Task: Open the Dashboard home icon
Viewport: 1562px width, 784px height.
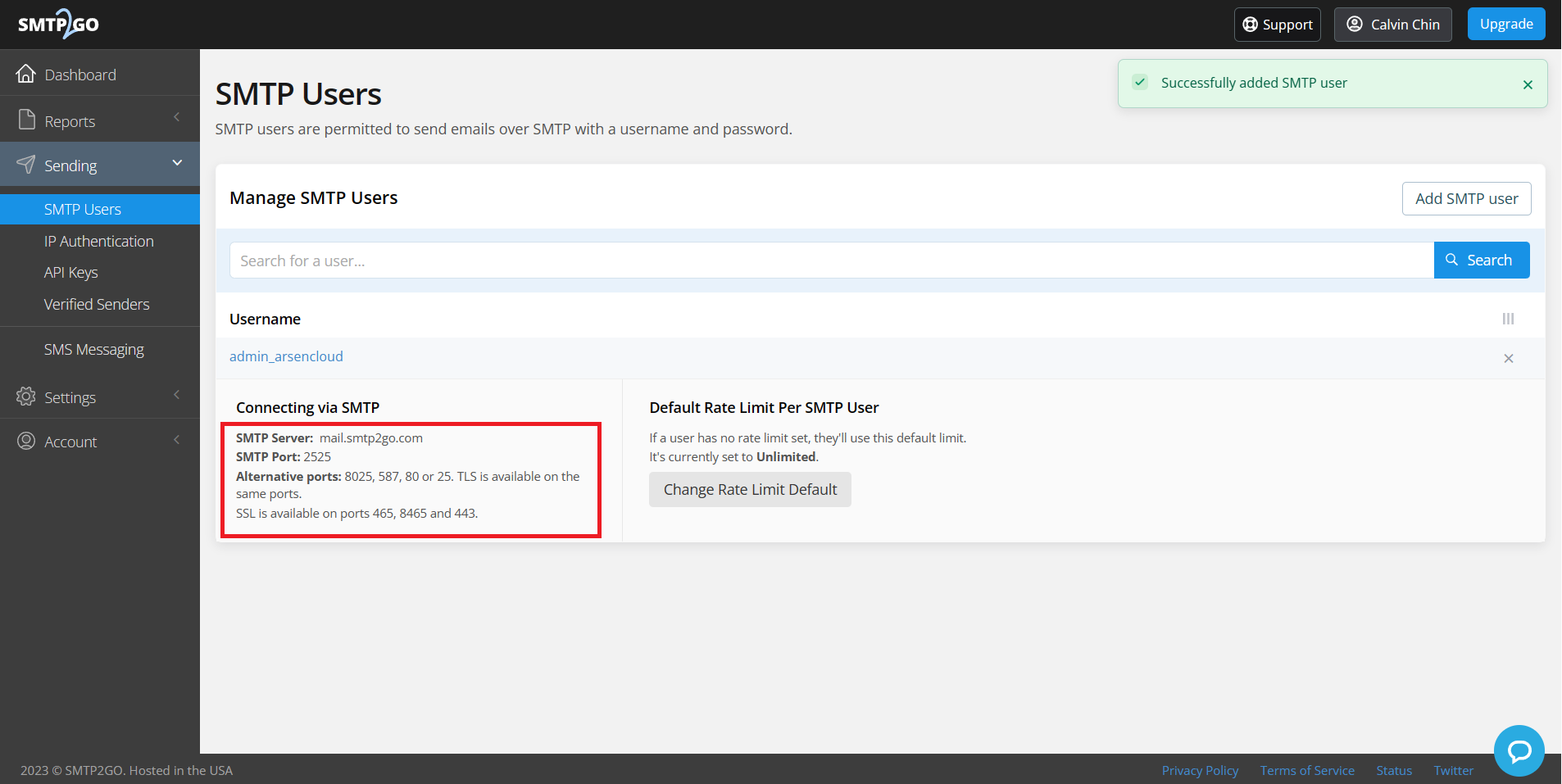Action: [26, 74]
